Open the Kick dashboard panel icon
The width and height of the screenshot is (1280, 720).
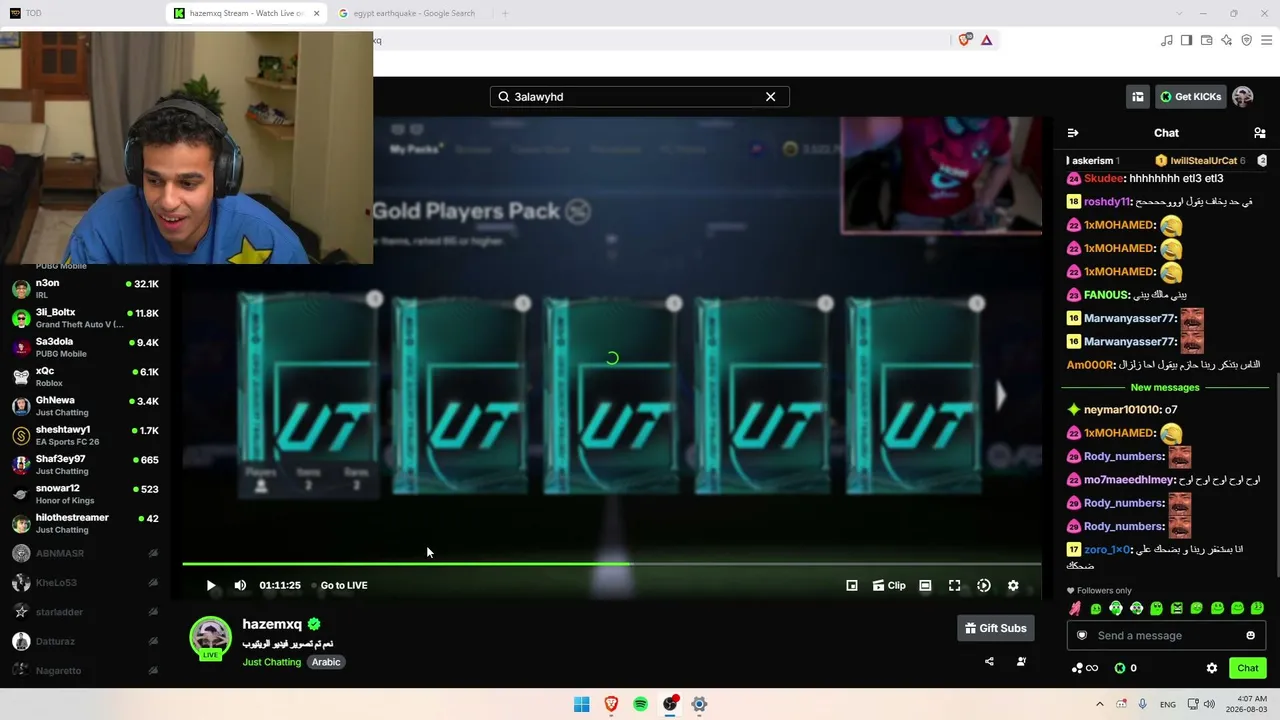(1138, 97)
